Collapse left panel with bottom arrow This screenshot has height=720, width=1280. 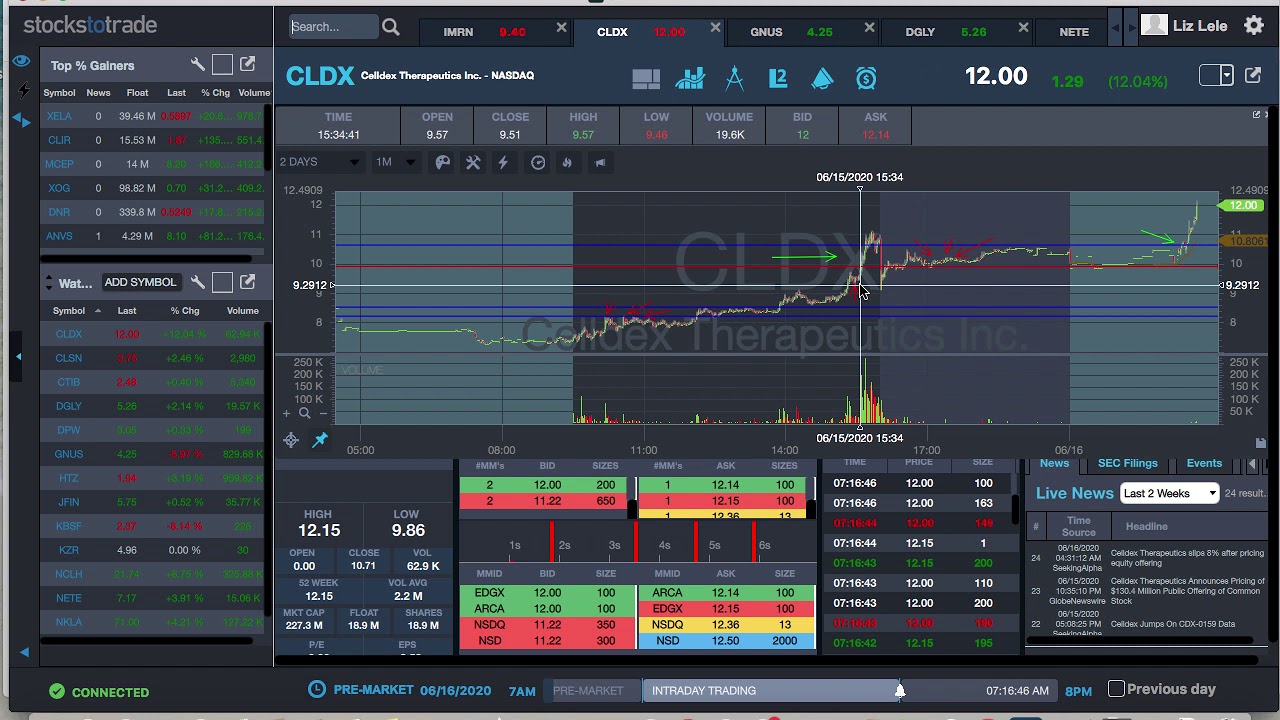point(24,652)
